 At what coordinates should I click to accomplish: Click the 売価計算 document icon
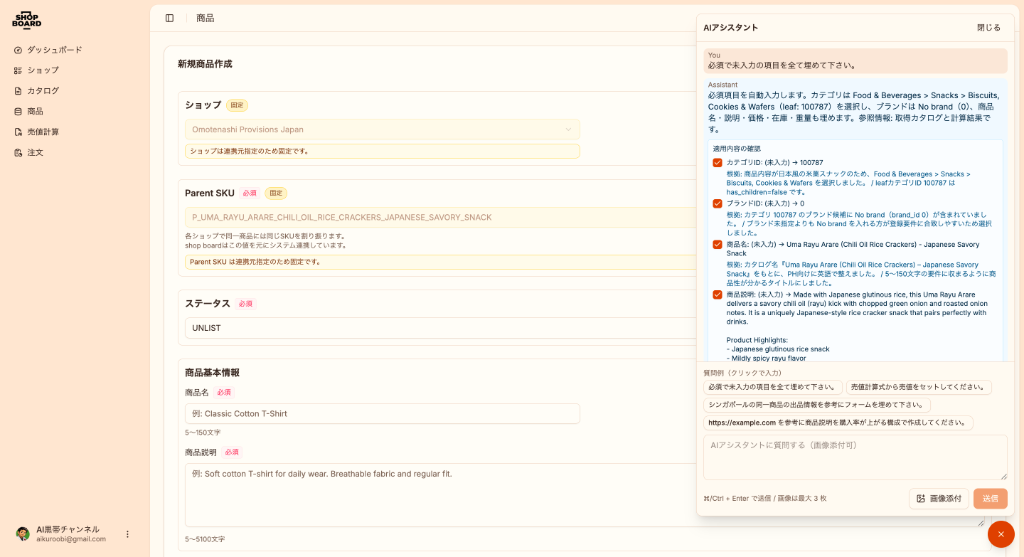point(18,132)
